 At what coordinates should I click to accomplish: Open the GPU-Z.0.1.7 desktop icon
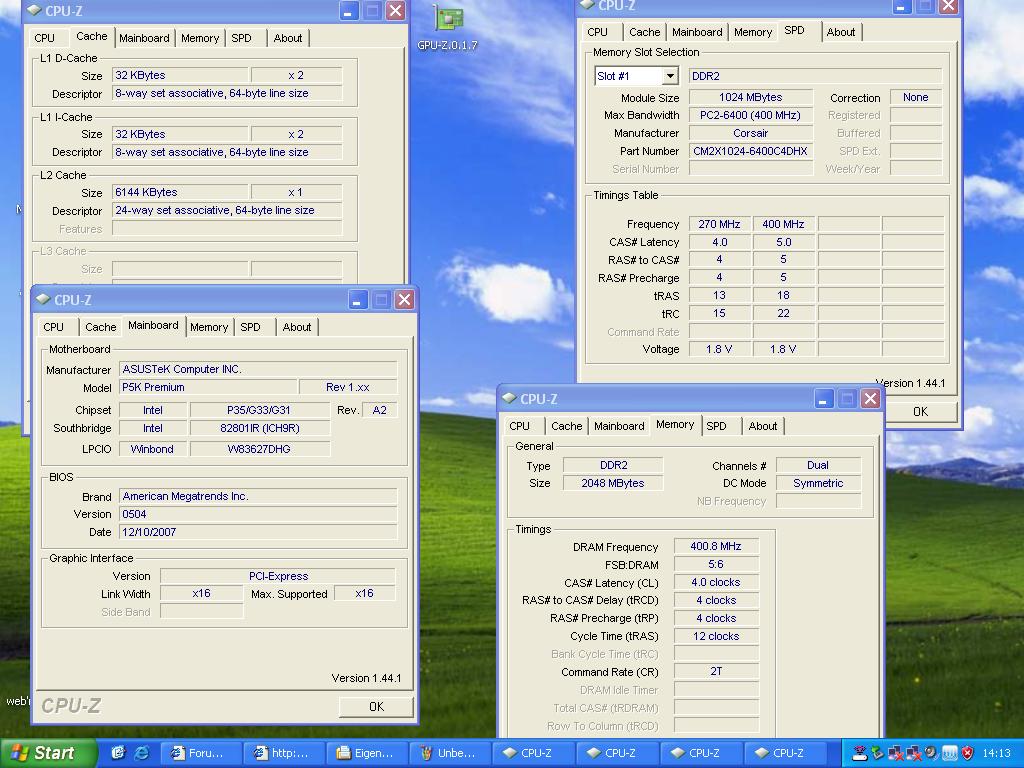[448, 26]
